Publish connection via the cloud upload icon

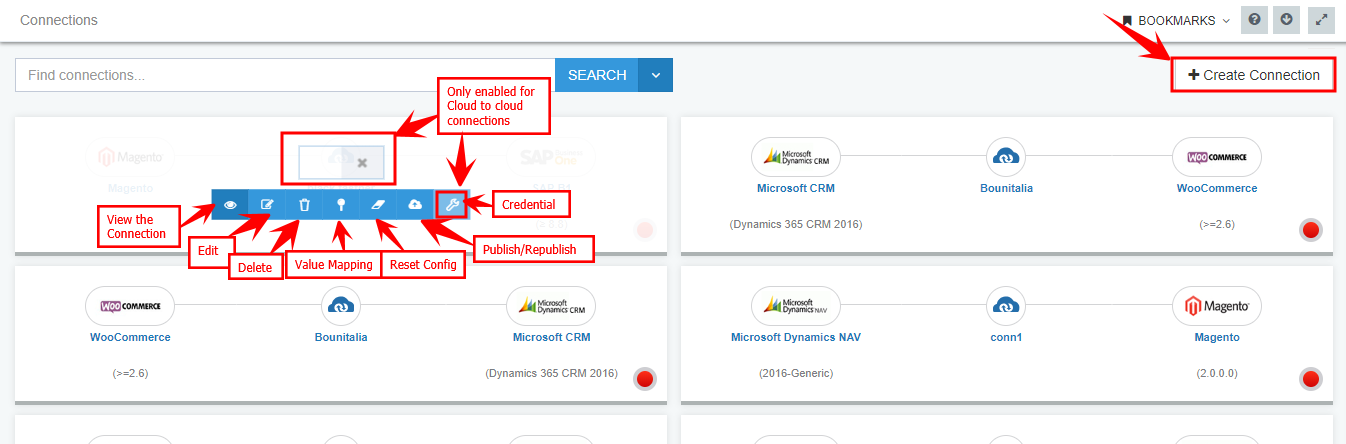415,204
